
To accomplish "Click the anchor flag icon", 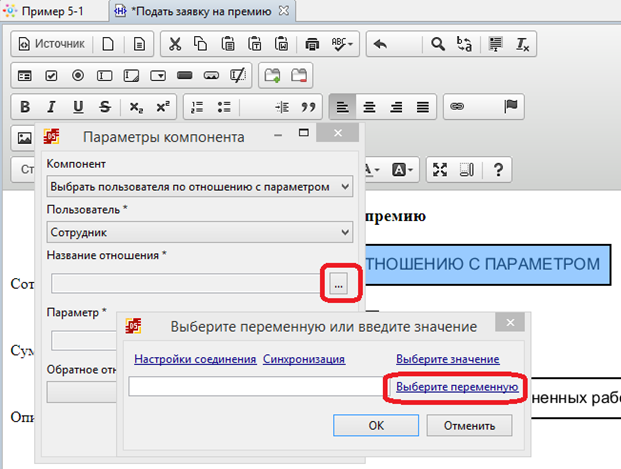I will (510, 106).
